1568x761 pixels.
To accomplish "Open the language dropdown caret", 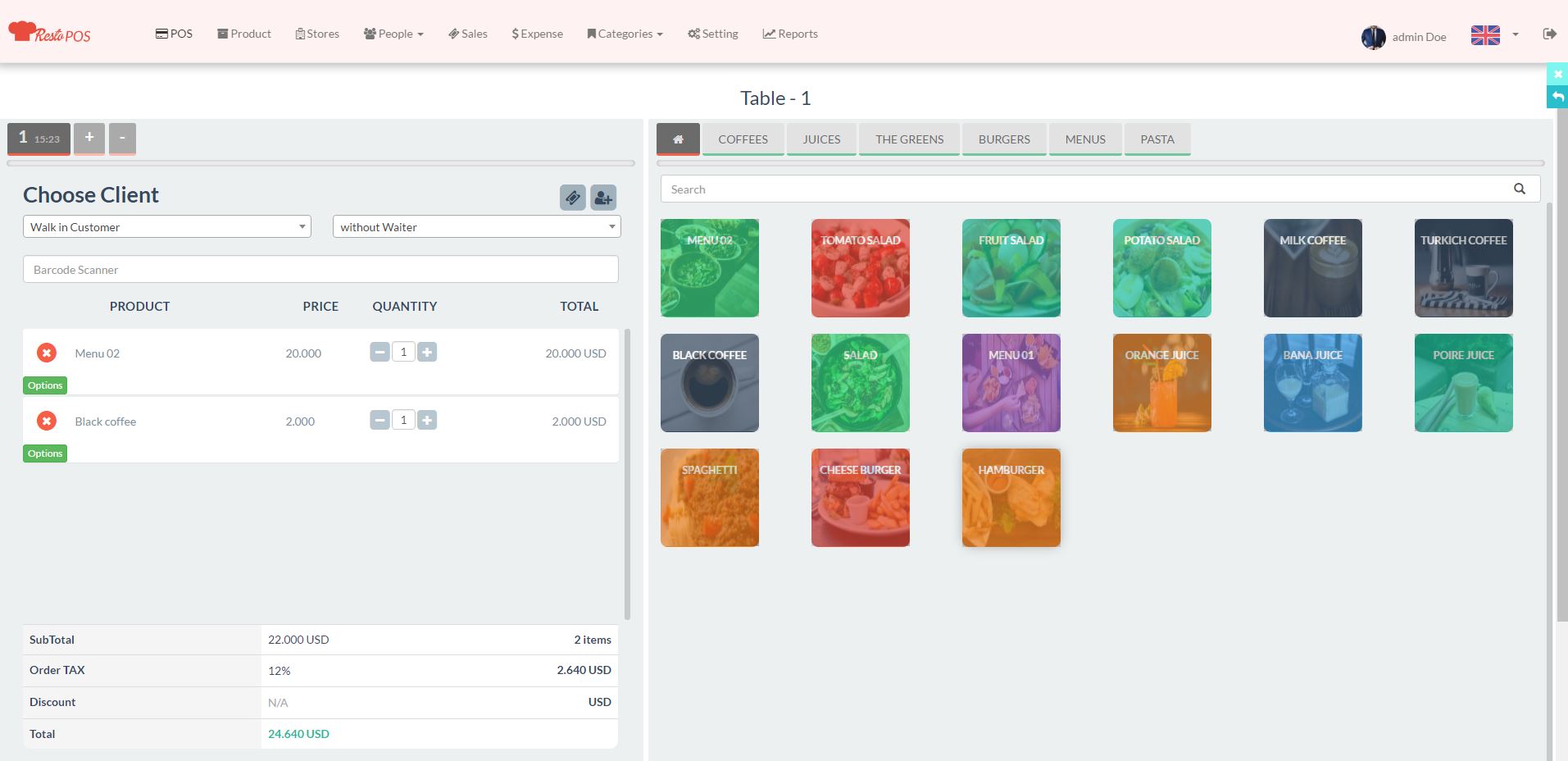I will click(x=1516, y=34).
